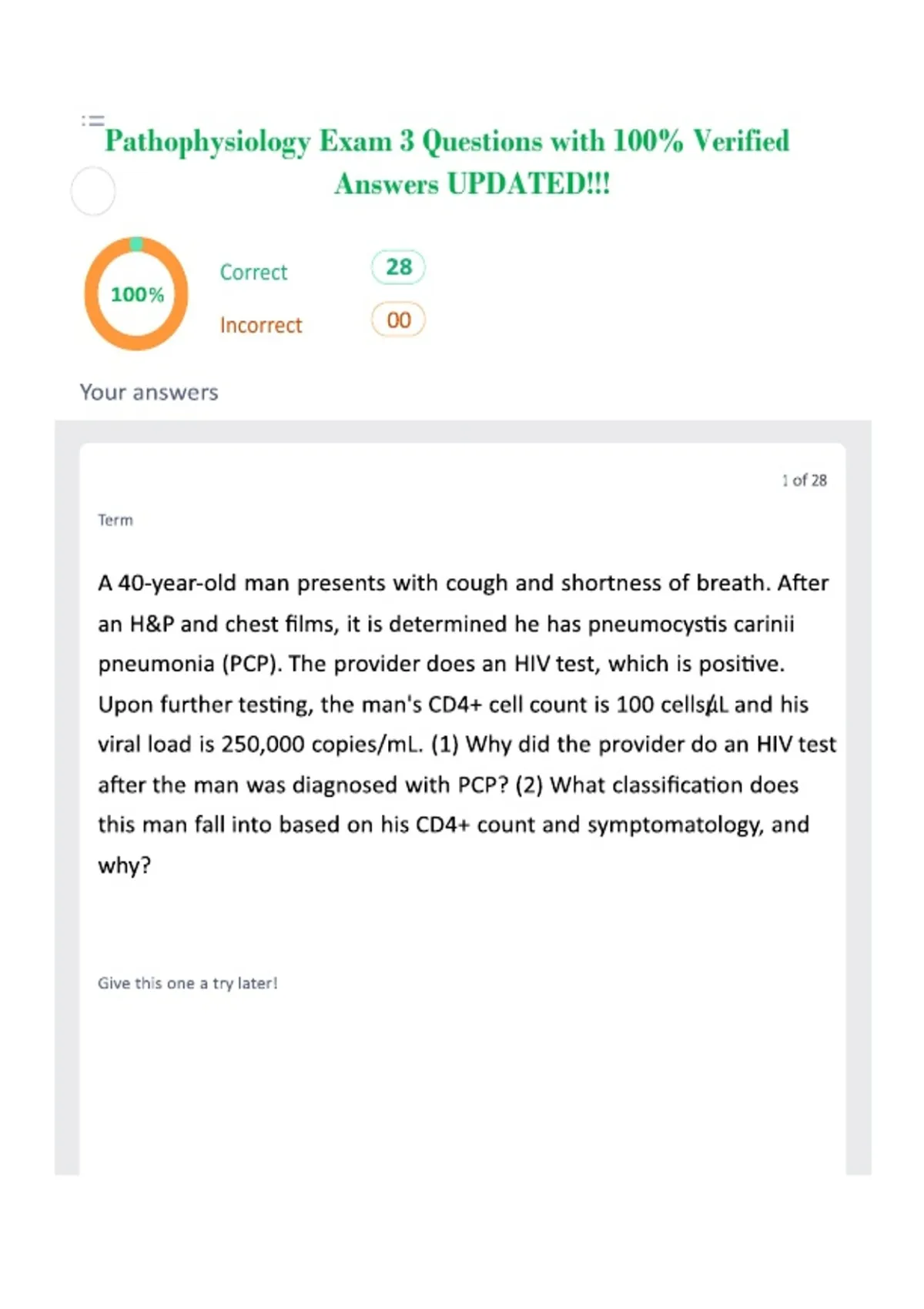Click the viral load 250,000 copies/mL line

pyautogui.click(x=467, y=745)
